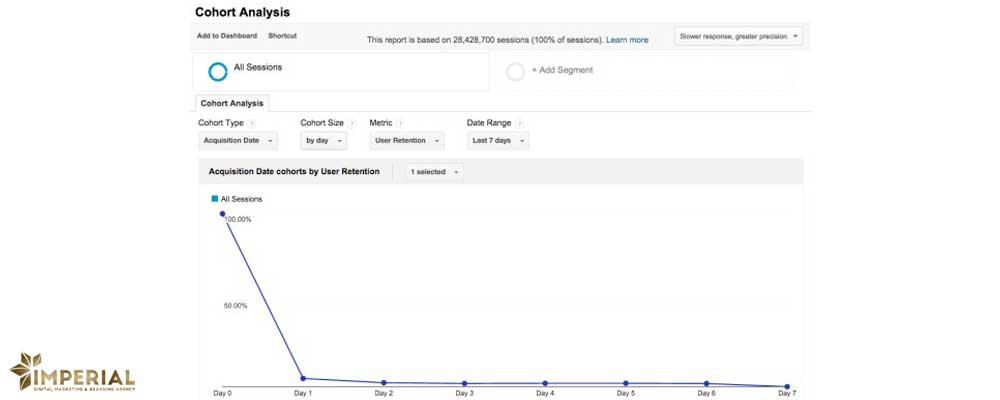Click Add to Dashboard
1000x400 pixels.
226,36
